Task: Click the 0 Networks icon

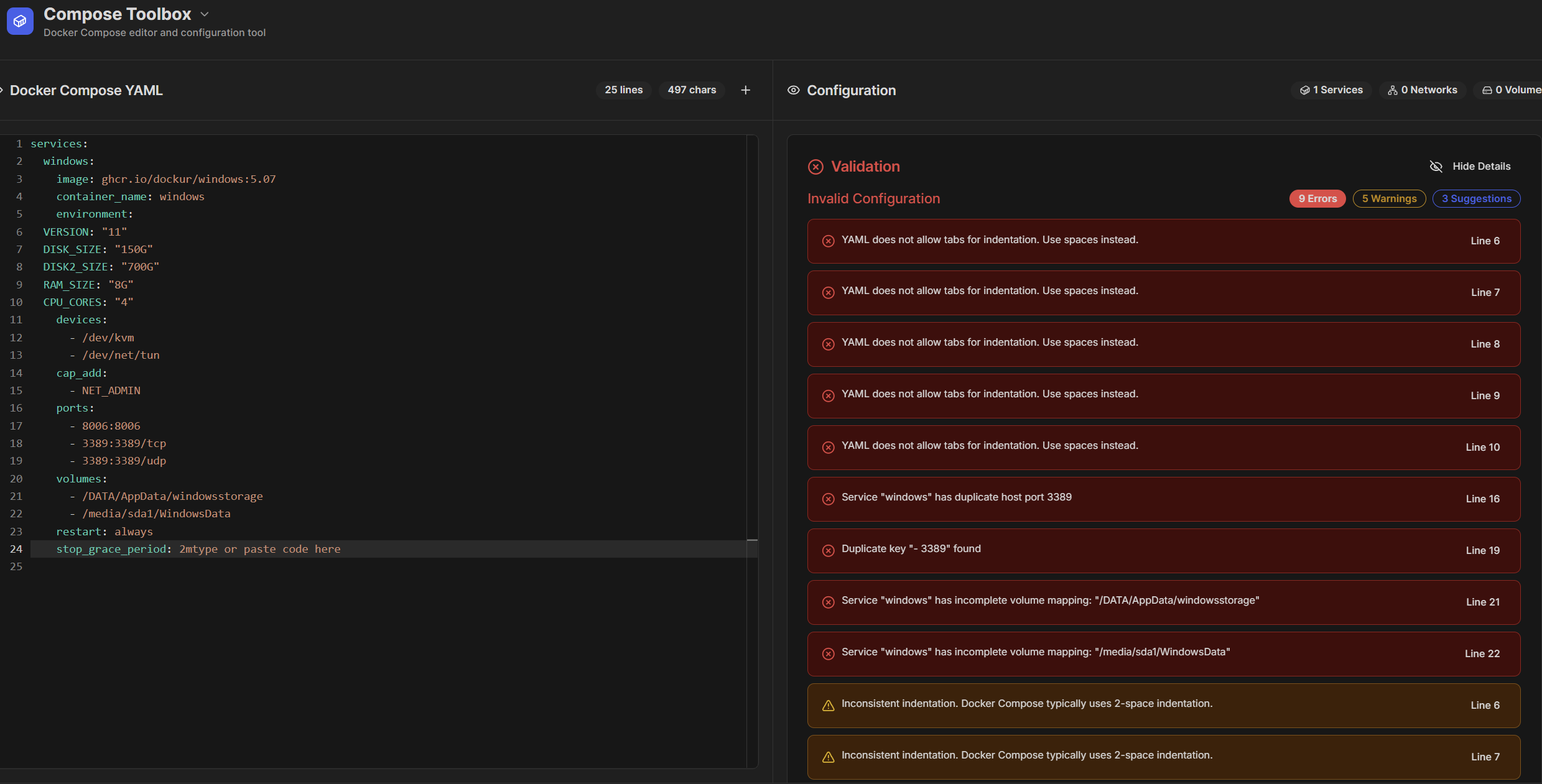Action: coord(1392,90)
